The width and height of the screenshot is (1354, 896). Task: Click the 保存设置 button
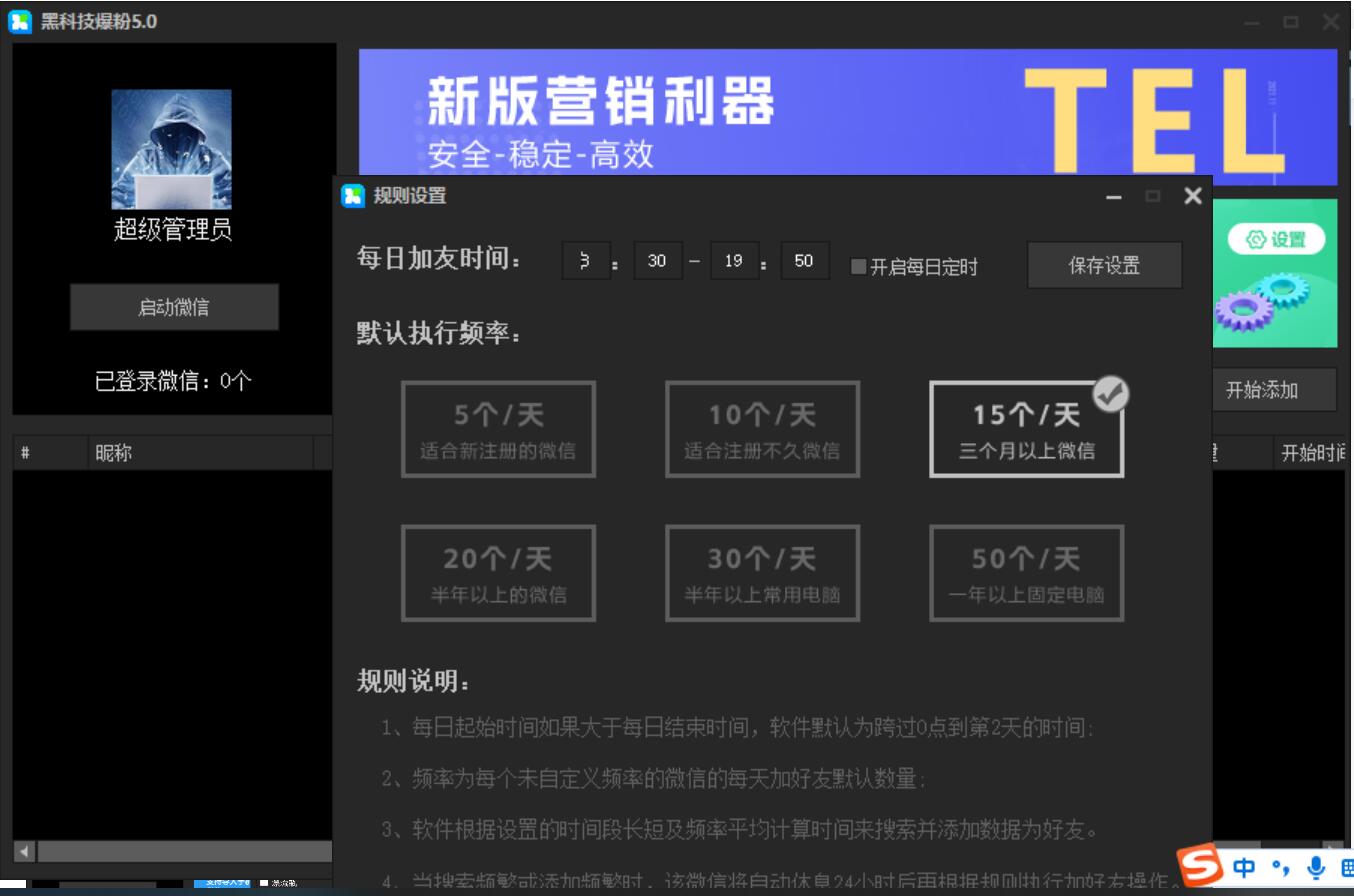pyautogui.click(x=1104, y=265)
